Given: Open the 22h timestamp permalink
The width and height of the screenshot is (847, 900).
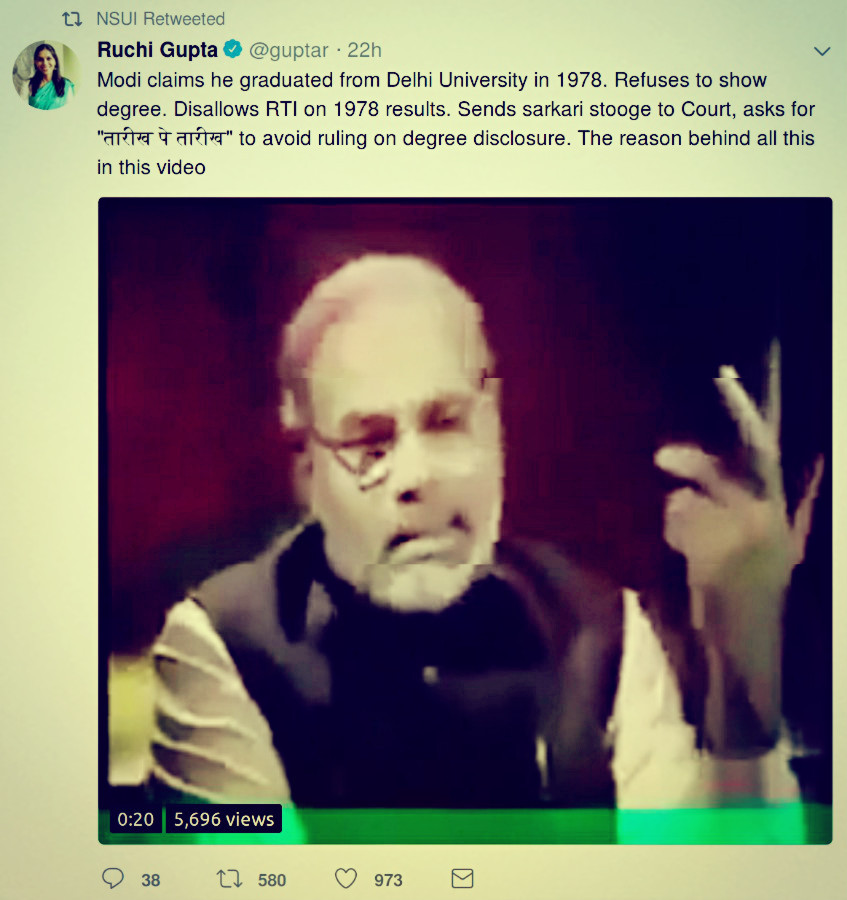Looking at the screenshot, I should (x=364, y=51).
